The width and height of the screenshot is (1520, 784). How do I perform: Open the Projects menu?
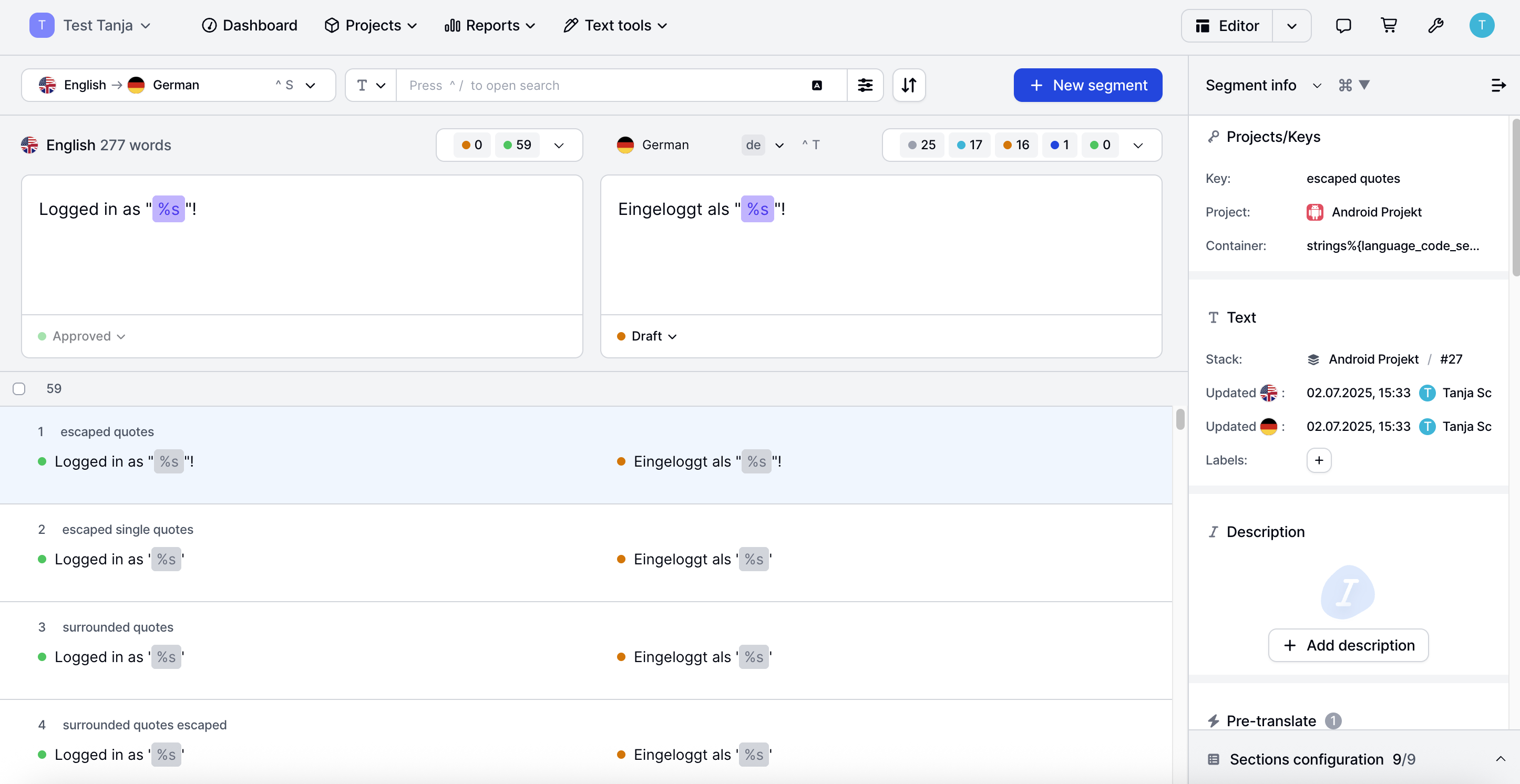point(371,25)
